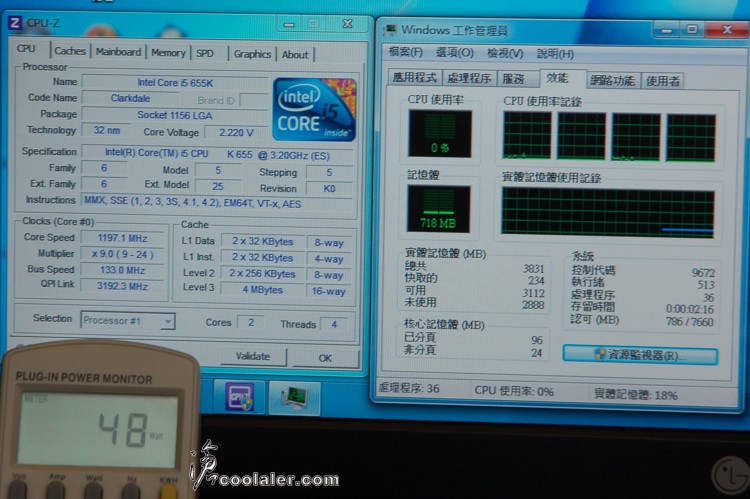Screen dimensions: 750x499
Task: Click the Intel Core i5 logo badge
Action: tap(314, 110)
